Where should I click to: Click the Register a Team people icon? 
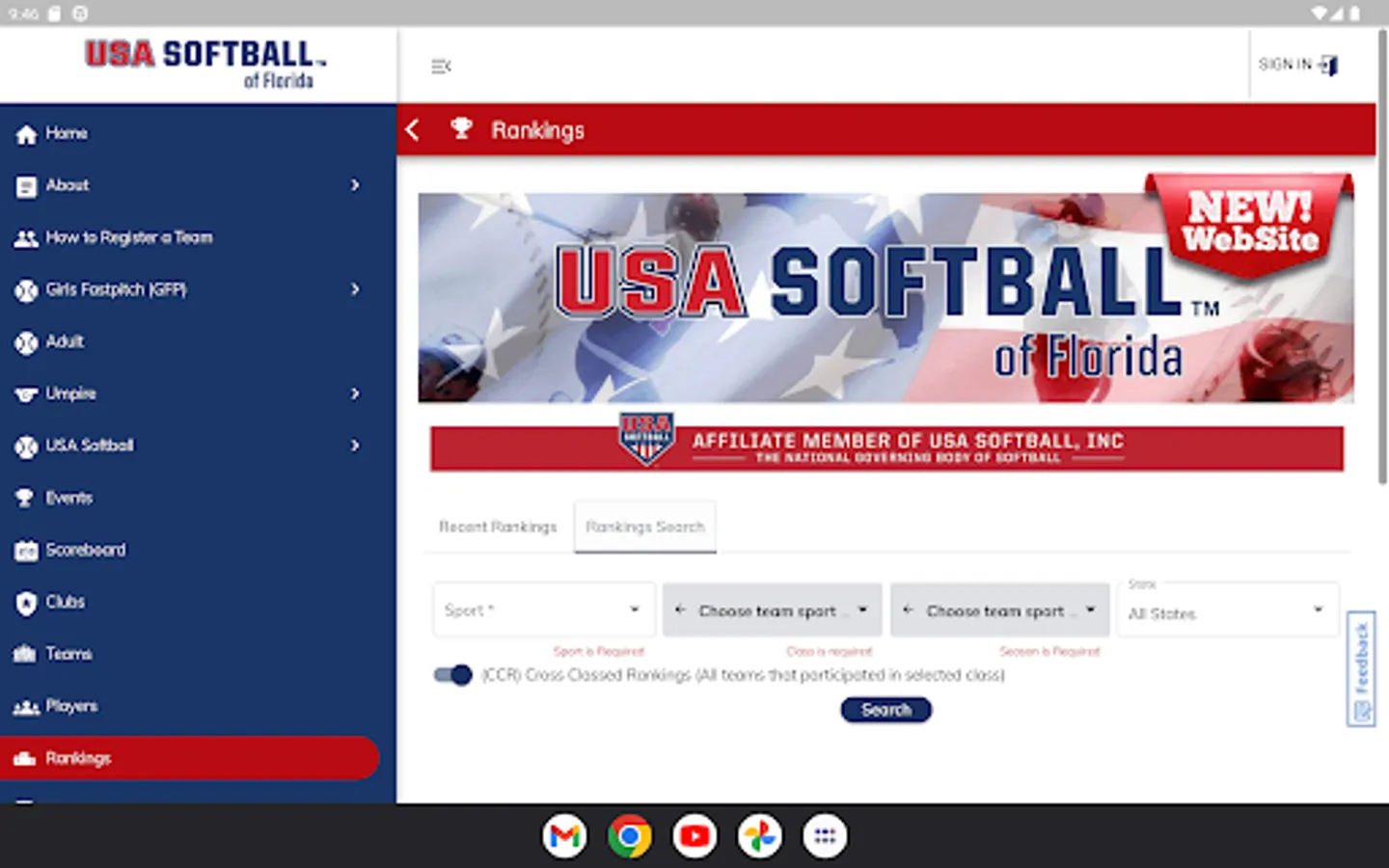pyautogui.click(x=26, y=238)
